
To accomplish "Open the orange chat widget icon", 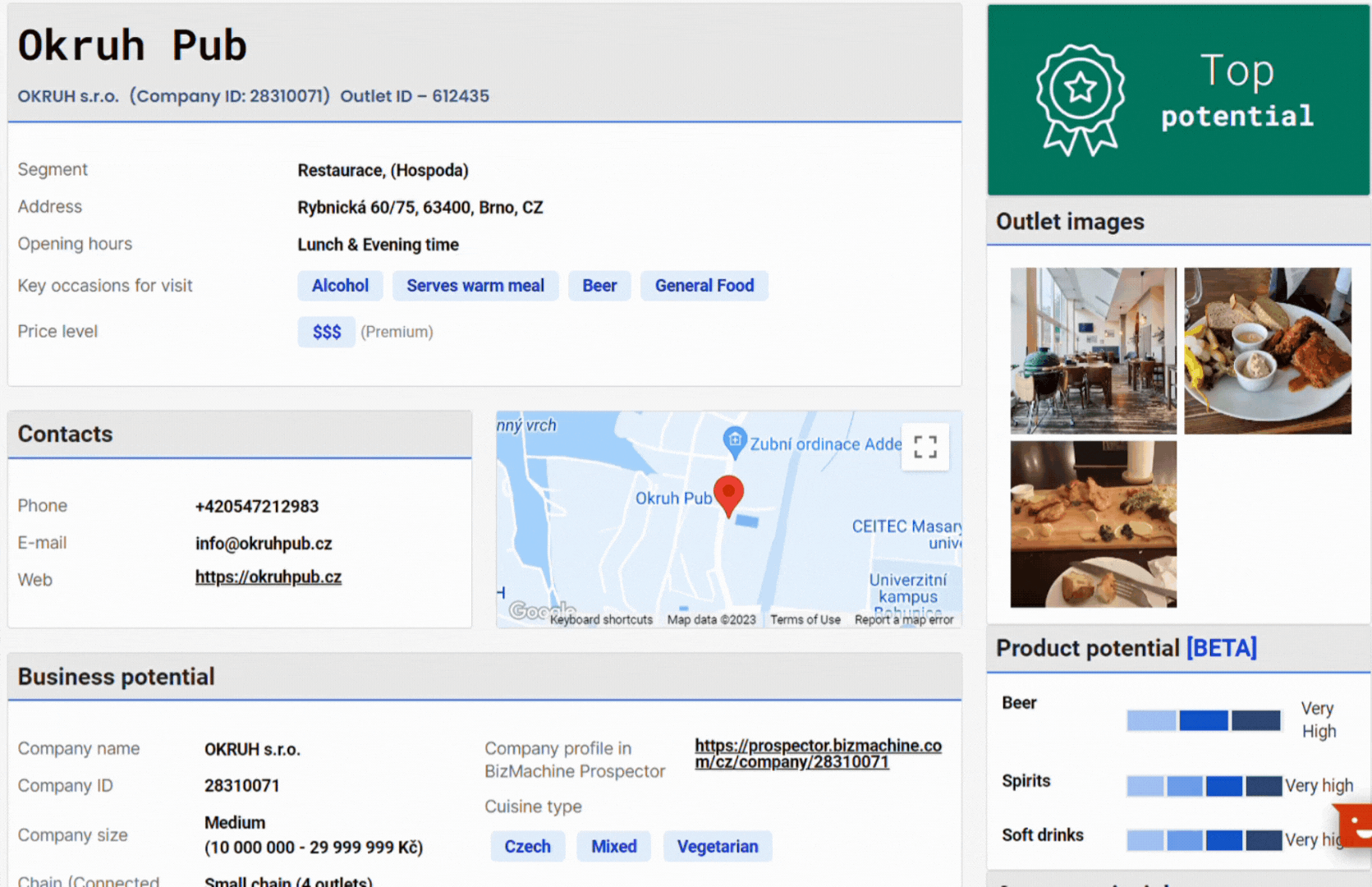I will coord(1355,825).
